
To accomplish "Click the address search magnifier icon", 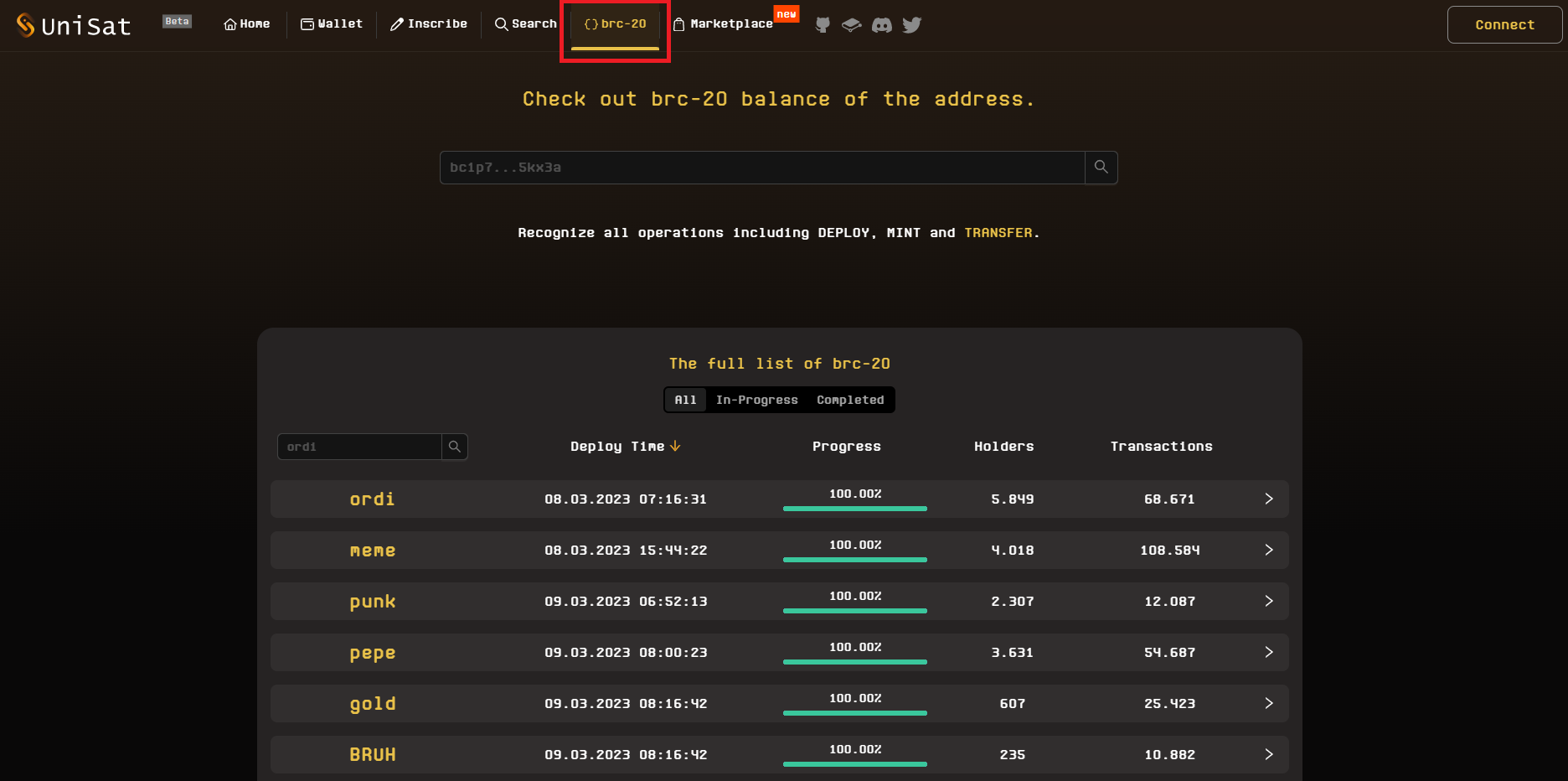I will pos(1101,168).
